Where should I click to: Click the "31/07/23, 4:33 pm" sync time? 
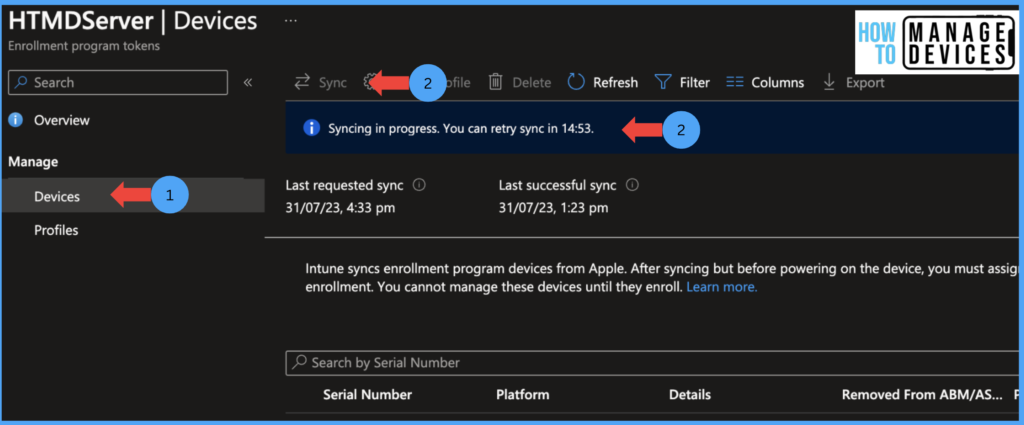(340, 208)
